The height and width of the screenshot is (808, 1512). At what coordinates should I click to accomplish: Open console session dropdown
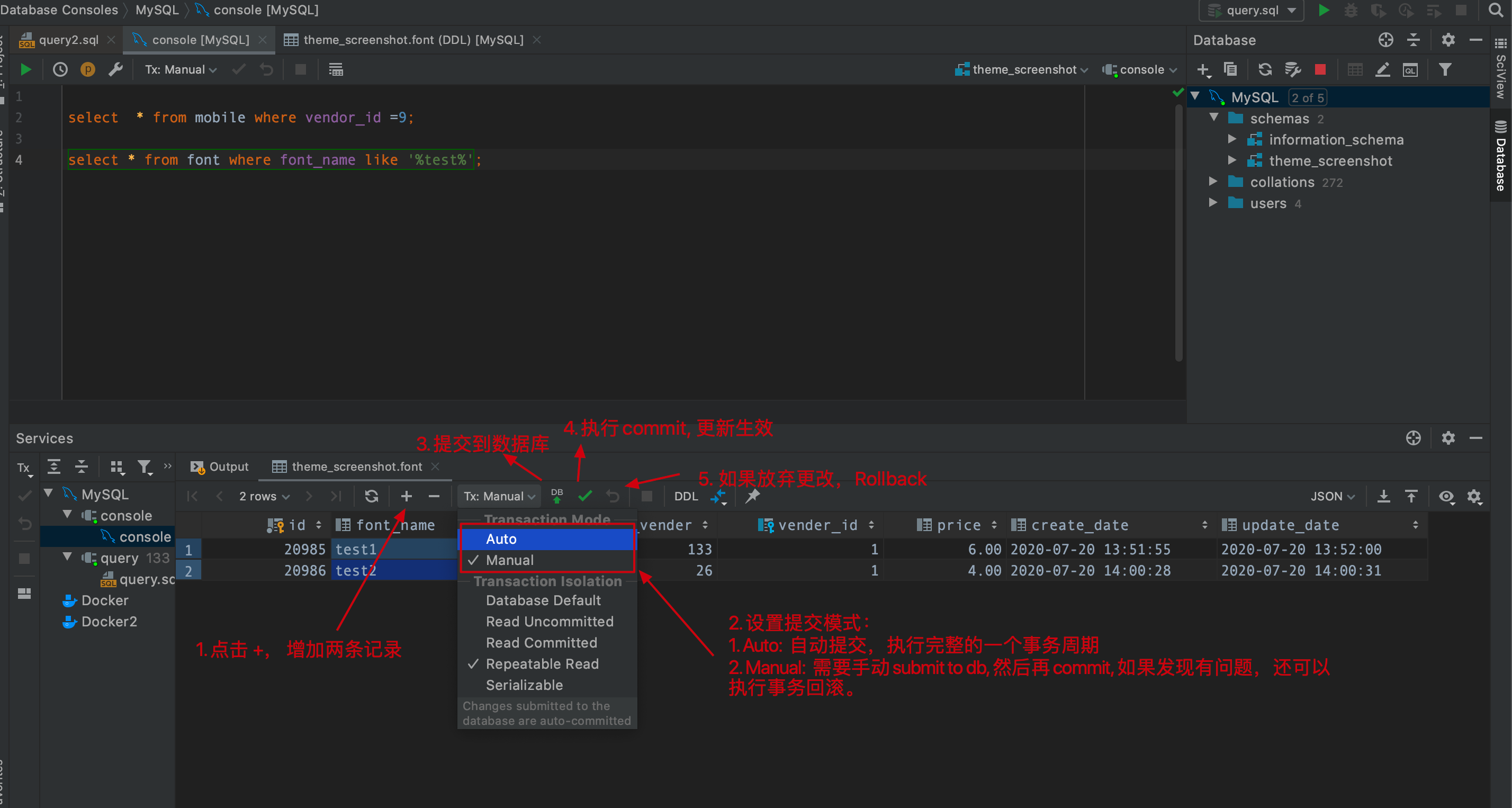(1139, 69)
